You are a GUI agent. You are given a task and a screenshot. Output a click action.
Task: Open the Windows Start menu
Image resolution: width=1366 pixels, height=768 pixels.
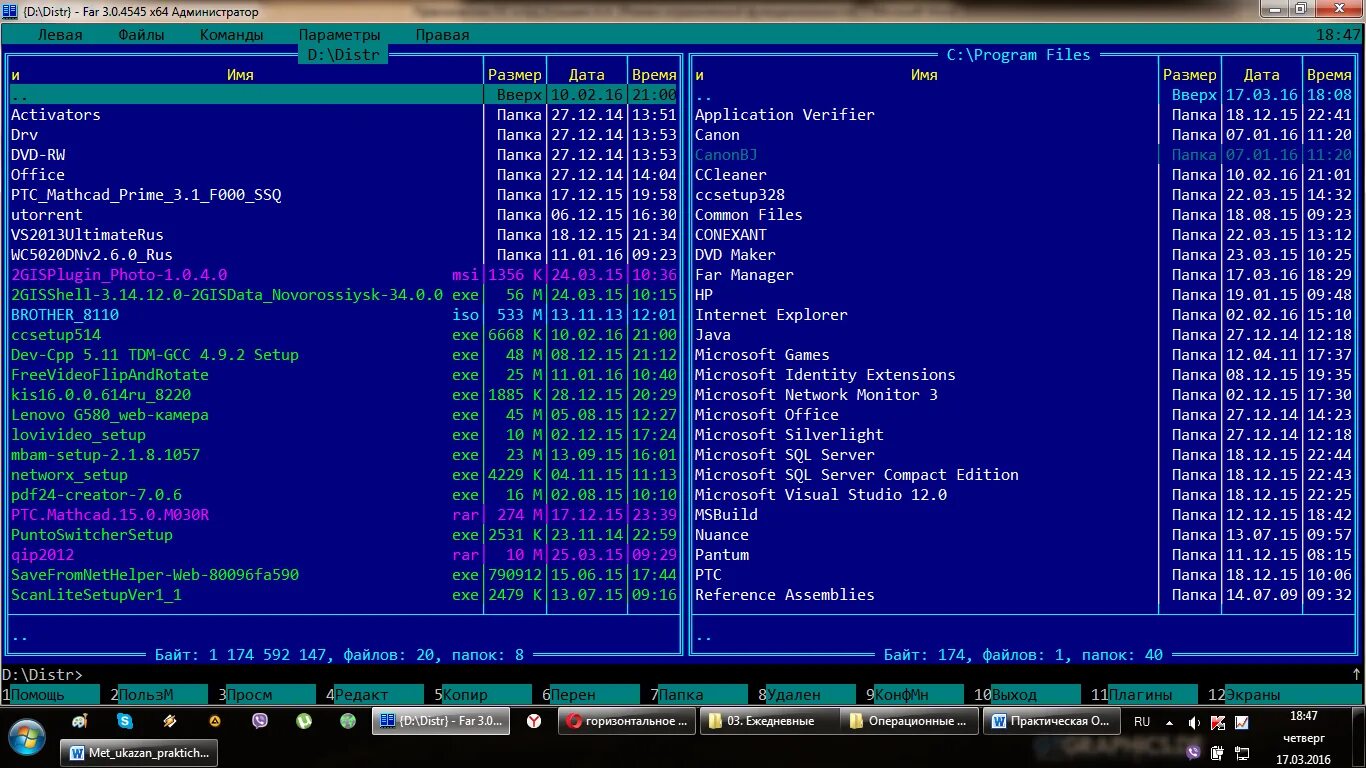27,736
